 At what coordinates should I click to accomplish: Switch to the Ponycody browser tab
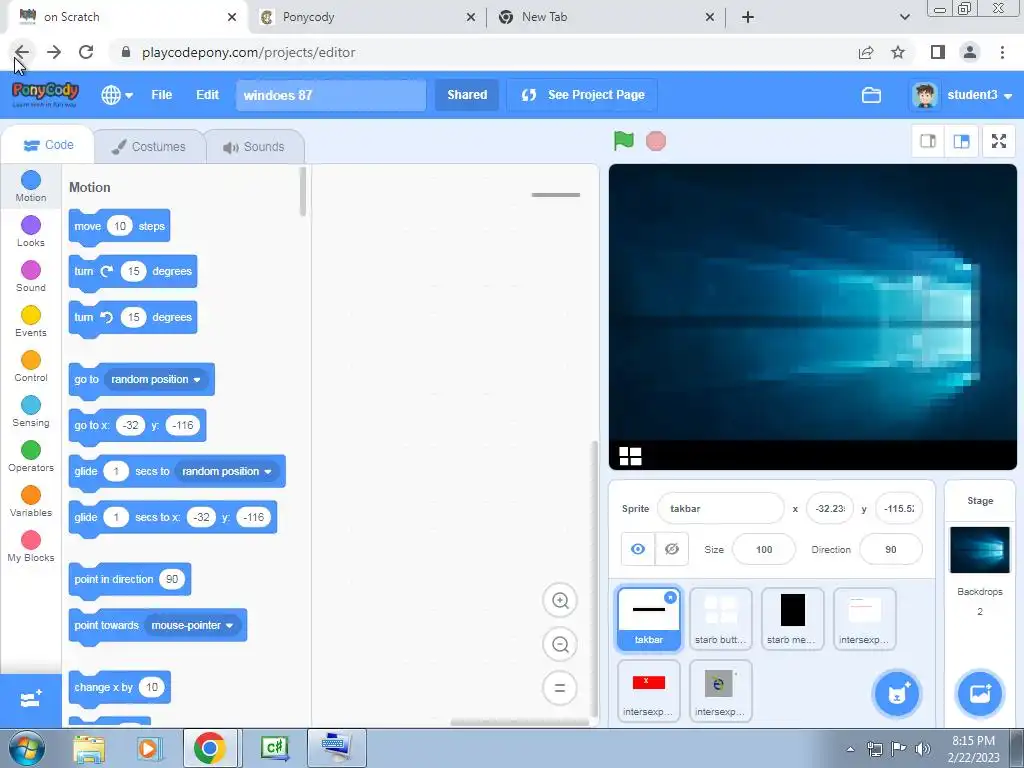(367, 18)
